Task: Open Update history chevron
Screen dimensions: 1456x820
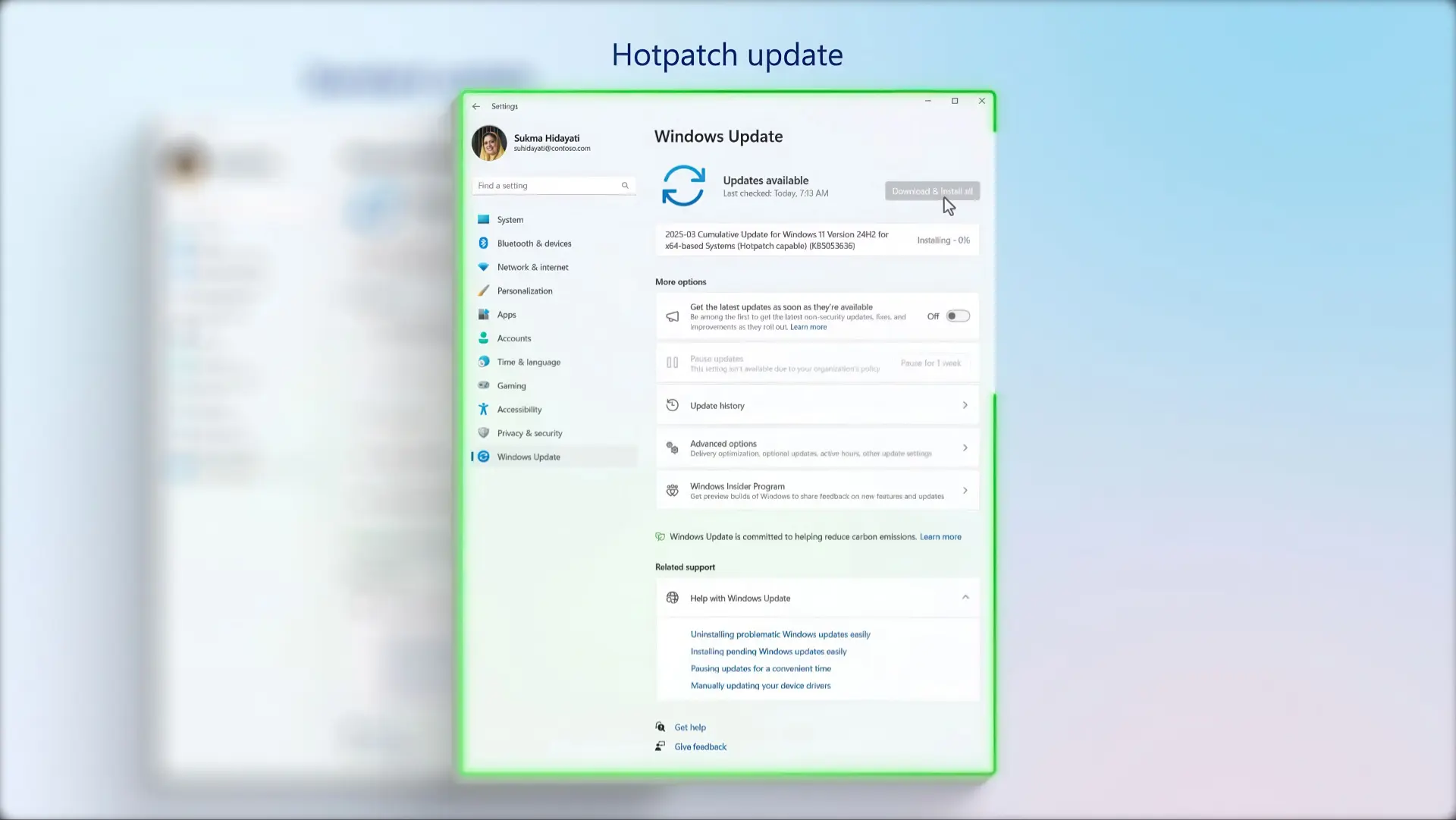Action: 965,406
